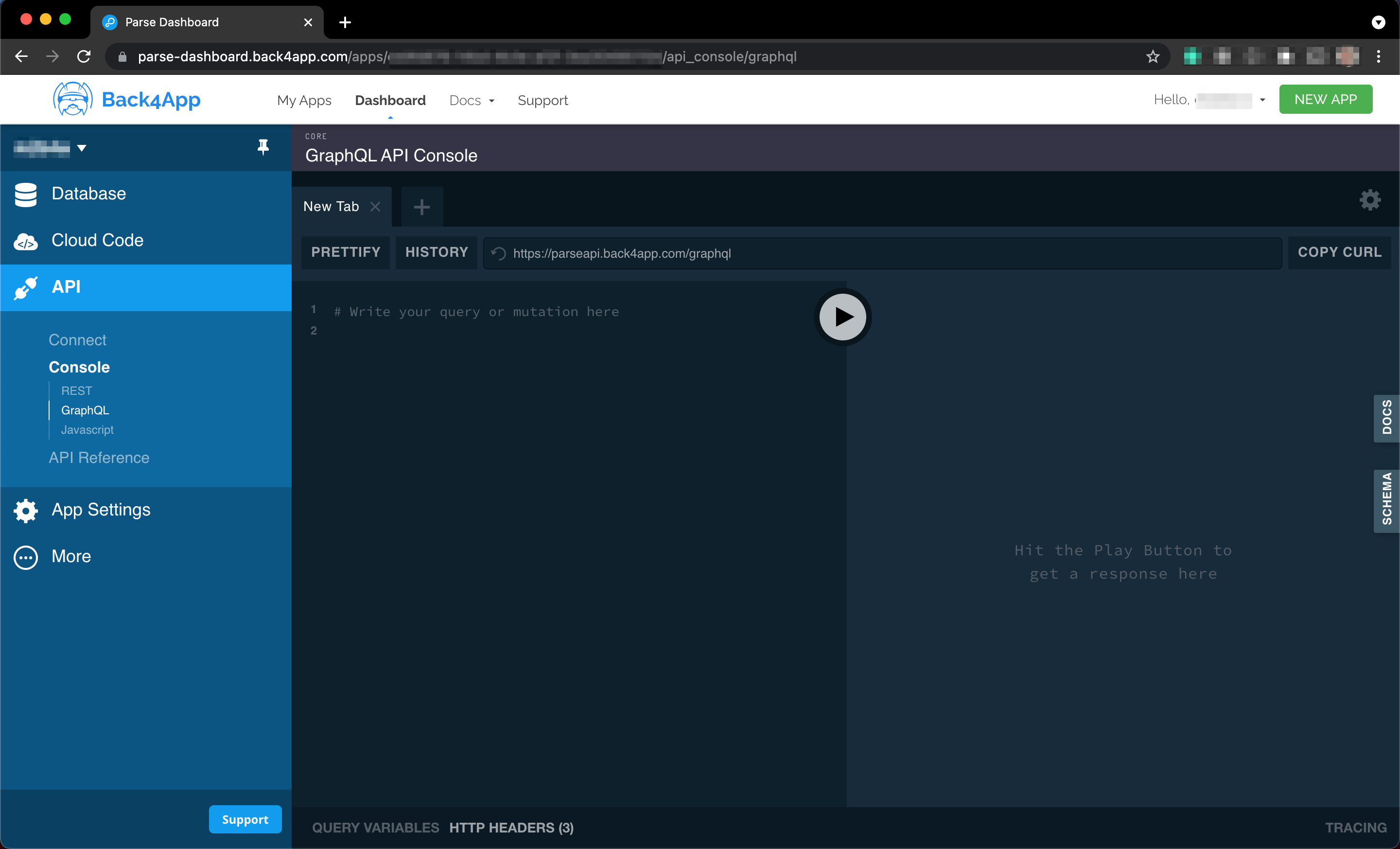Click HISTORY to view past queries
1400x849 pixels.
click(436, 252)
